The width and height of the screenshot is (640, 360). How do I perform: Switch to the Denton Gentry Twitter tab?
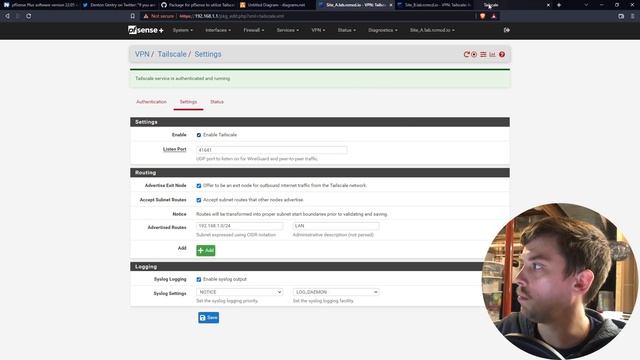[118, 5]
